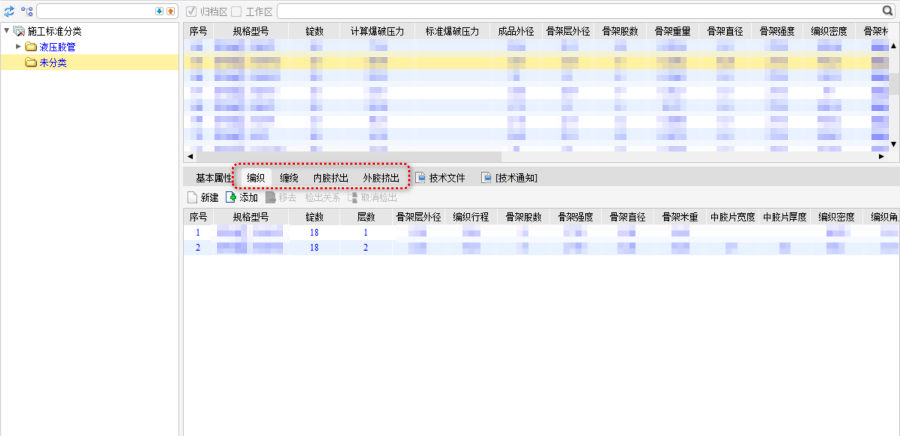Click the green-plus icon of 添加
Image resolution: width=900 pixels, height=436 pixels.
point(231,197)
